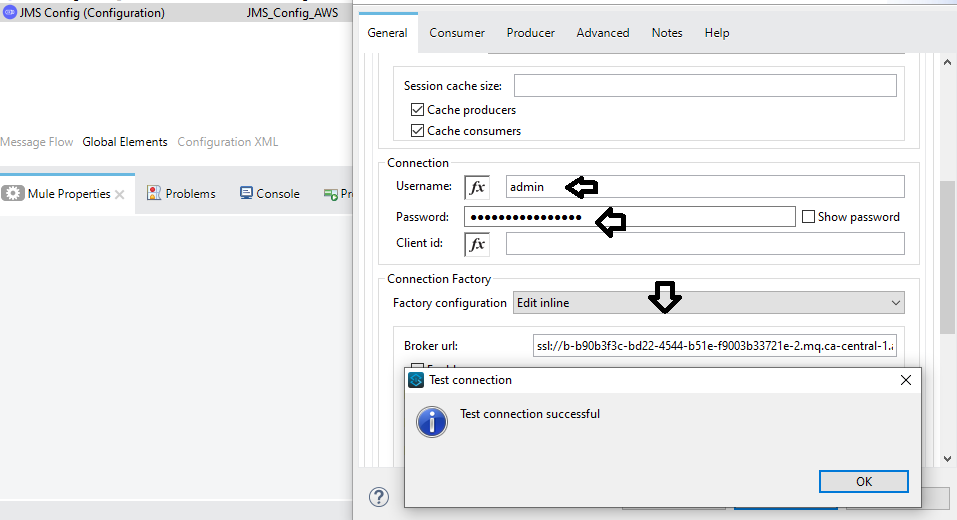The height and width of the screenshot is (520, 957).
Task: Enable the Show password checkbox
Action: coord(808,217)
